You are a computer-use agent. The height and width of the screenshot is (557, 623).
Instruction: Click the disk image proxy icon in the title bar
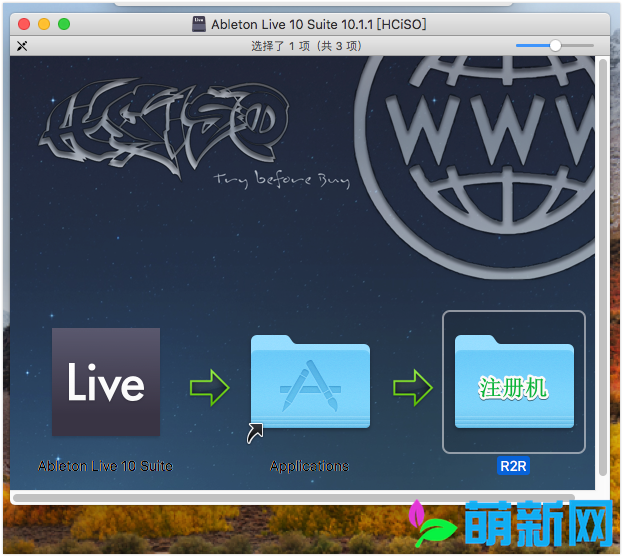(x=199, y=24)
